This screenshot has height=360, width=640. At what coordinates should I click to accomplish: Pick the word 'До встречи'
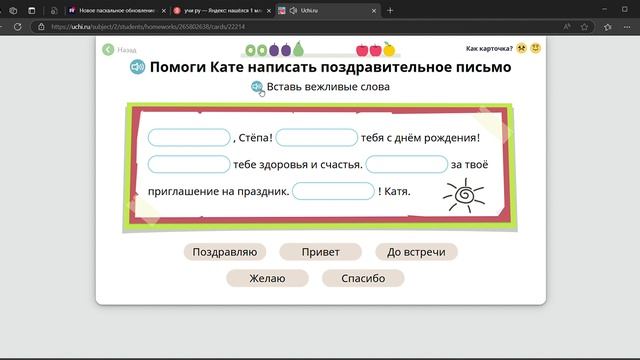[x=416, y=252]
